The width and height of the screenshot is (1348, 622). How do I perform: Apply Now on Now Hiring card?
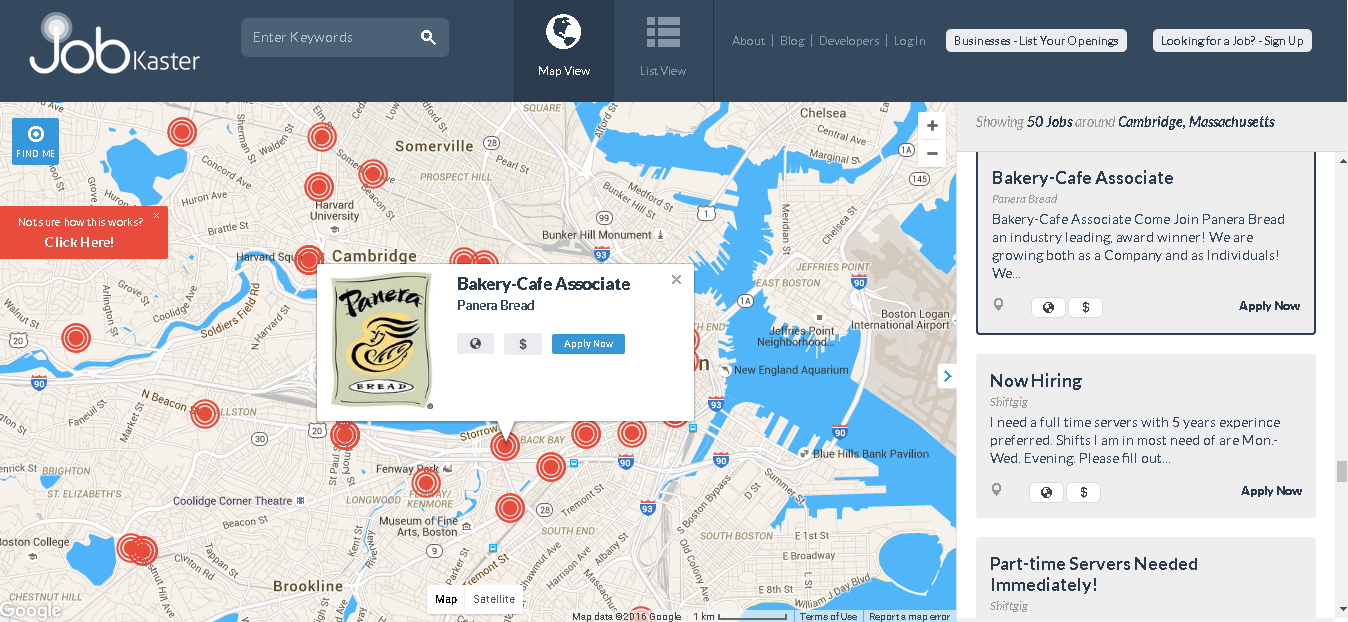pos(1271,491)
